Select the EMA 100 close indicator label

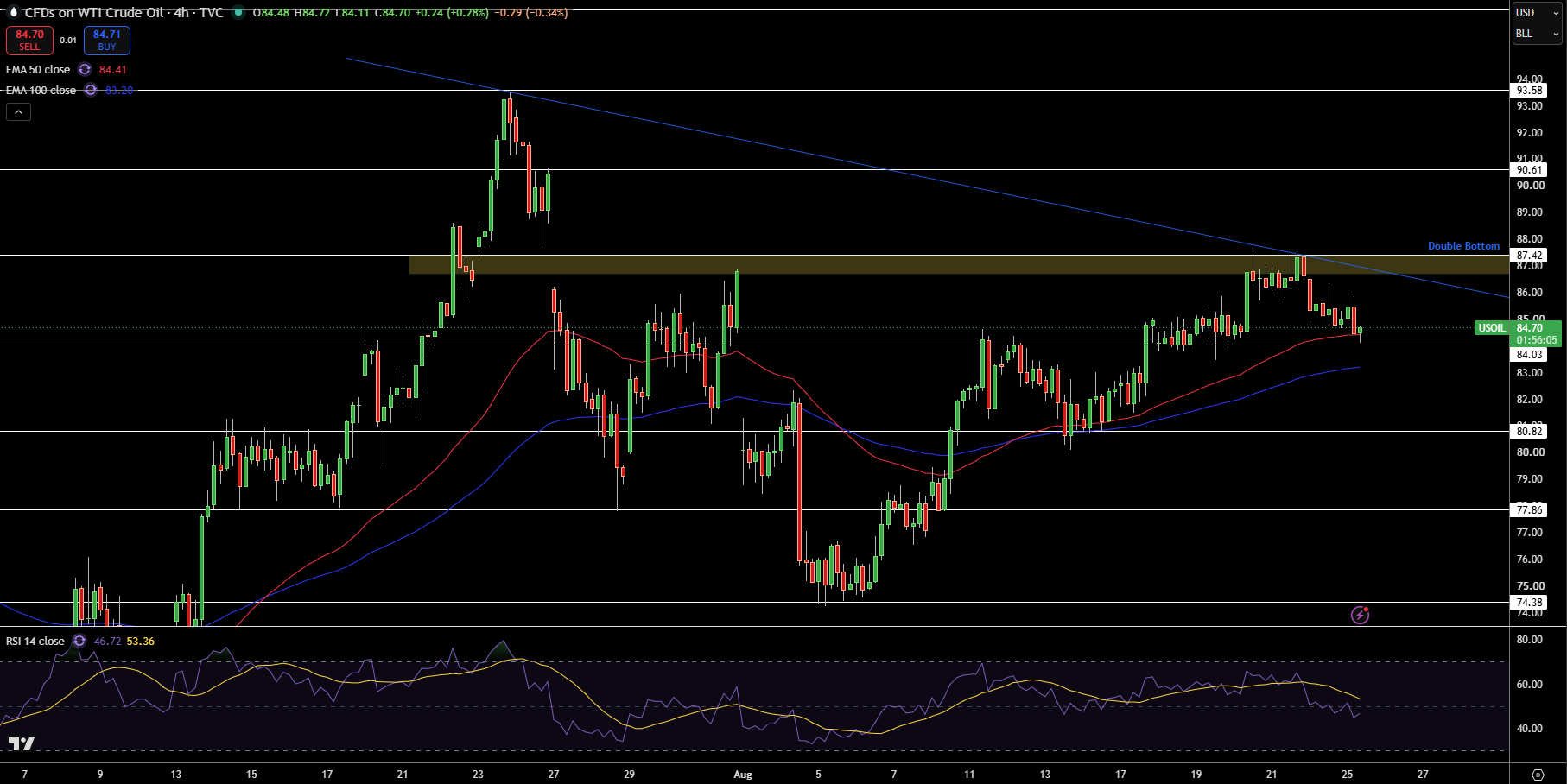tap(41, 91)
